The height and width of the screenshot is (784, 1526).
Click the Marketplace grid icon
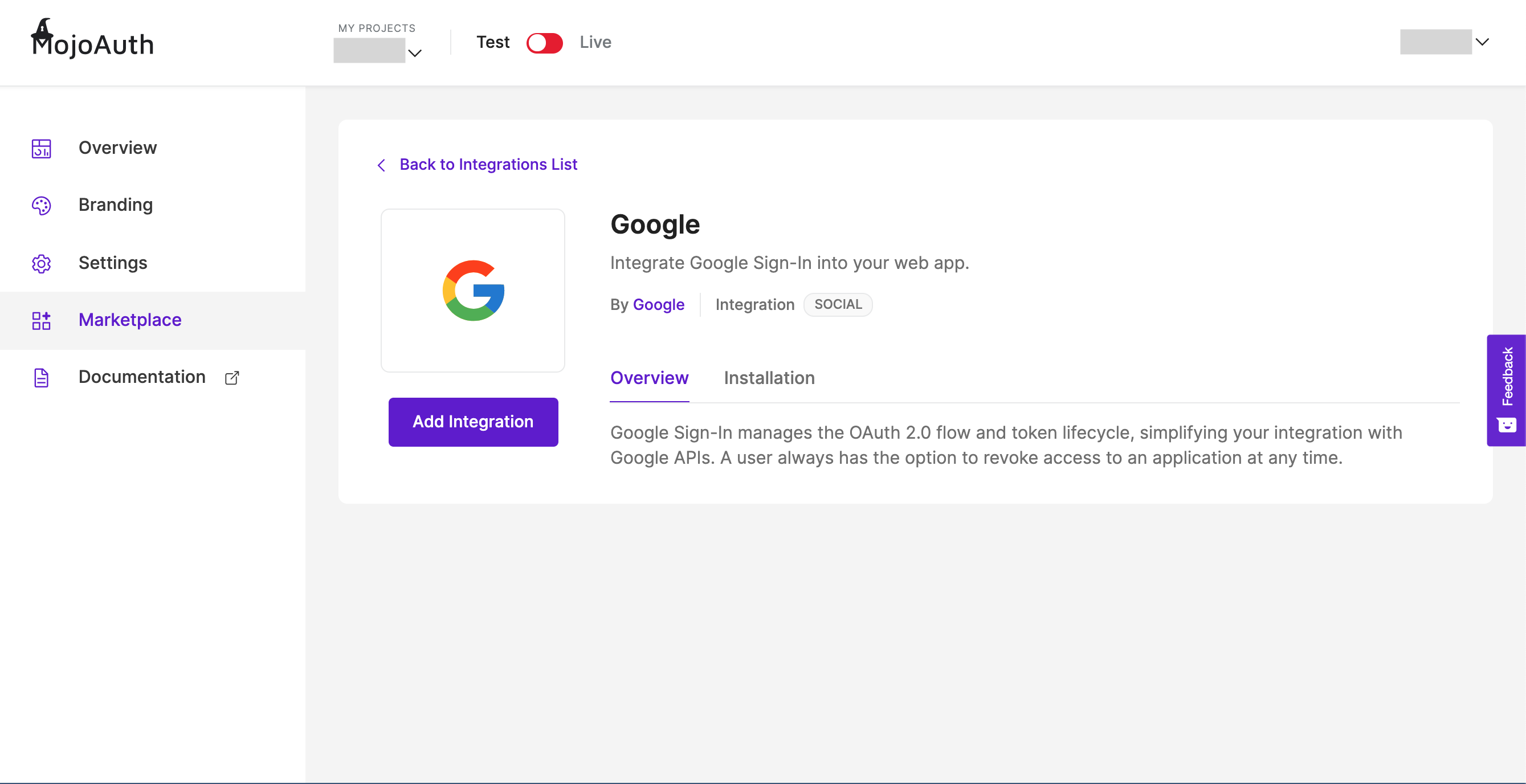41,320
